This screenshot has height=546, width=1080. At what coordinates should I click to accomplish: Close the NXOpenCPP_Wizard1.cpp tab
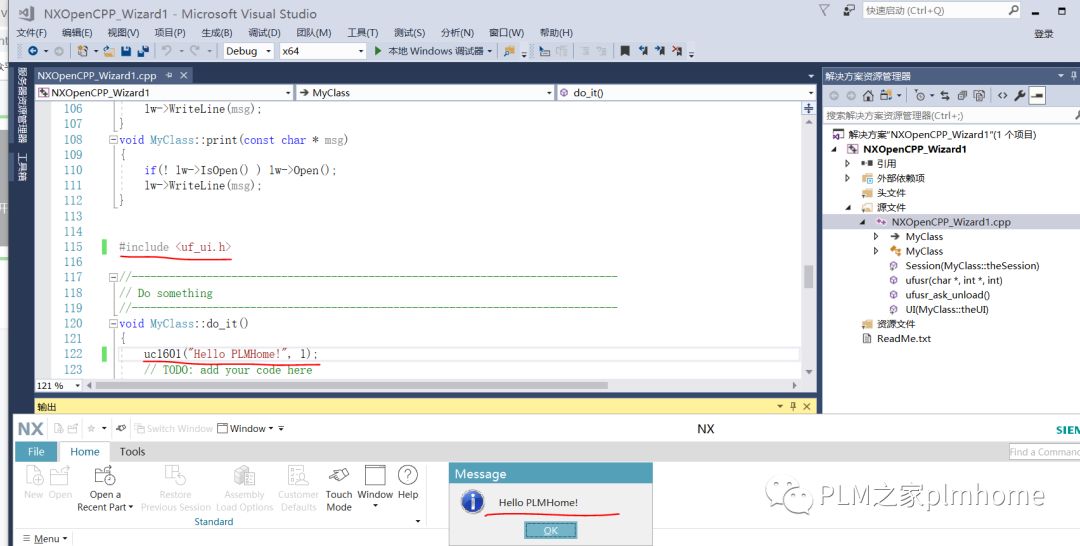point(184,75)
